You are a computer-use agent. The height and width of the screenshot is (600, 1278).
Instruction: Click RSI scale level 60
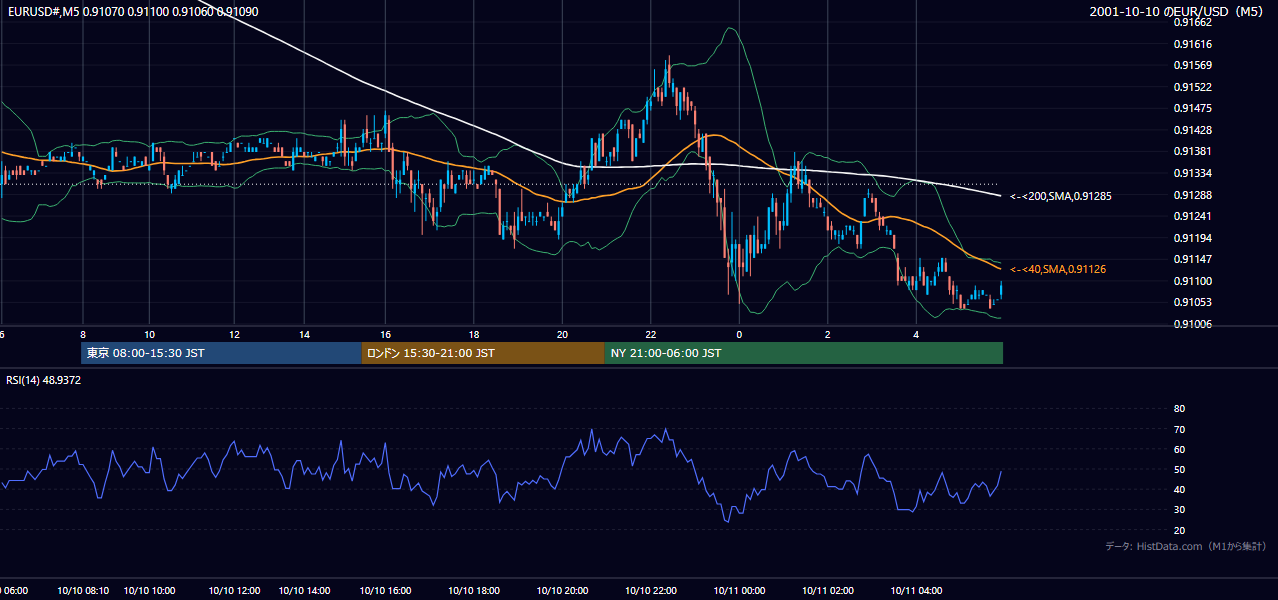(1179, 449)
